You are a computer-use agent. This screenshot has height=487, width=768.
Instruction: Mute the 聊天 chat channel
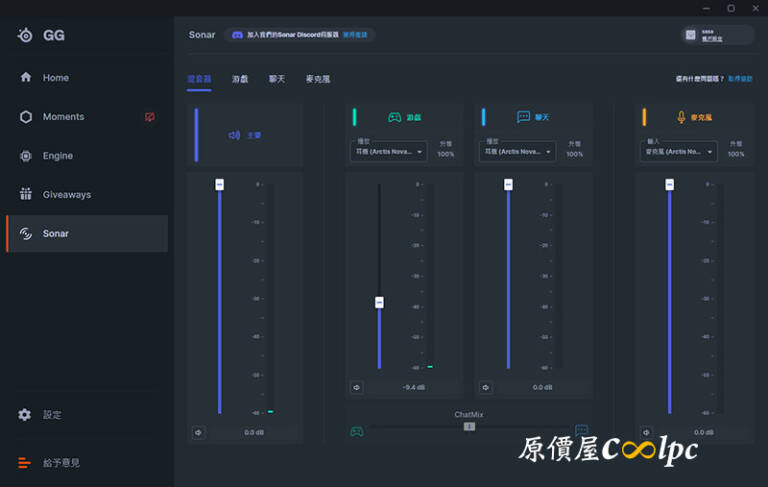point(485,387)
